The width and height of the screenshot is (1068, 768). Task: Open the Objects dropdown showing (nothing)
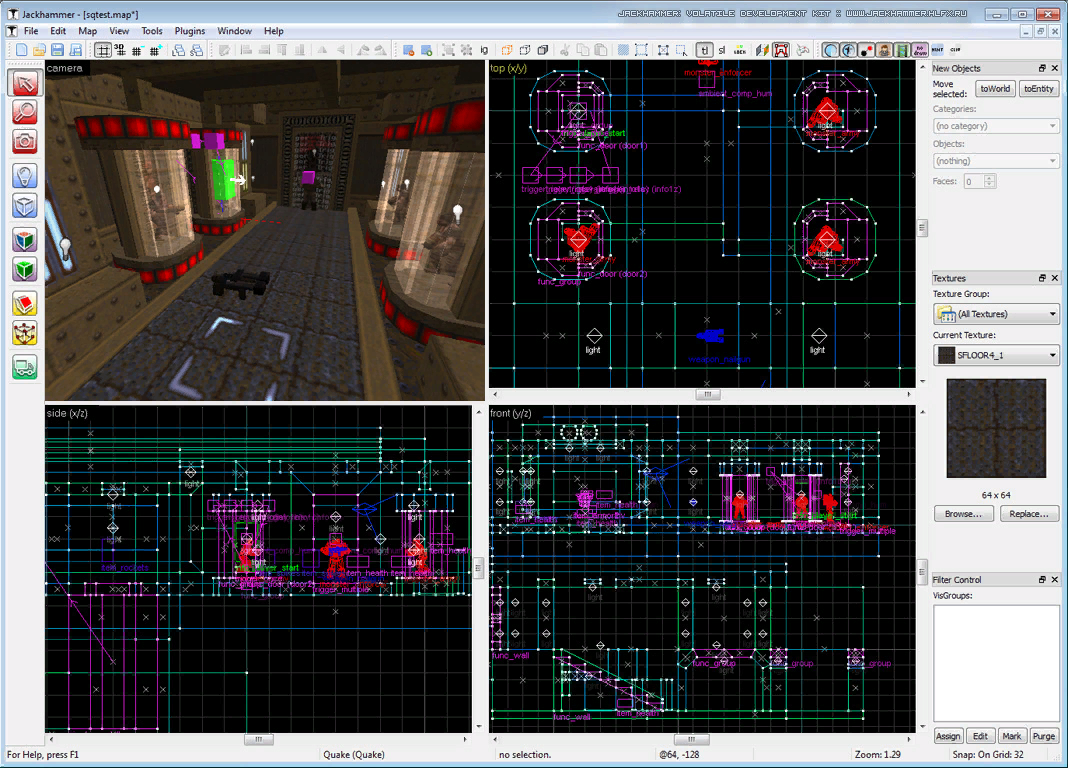pyautogui.click(x=996, y=161)
